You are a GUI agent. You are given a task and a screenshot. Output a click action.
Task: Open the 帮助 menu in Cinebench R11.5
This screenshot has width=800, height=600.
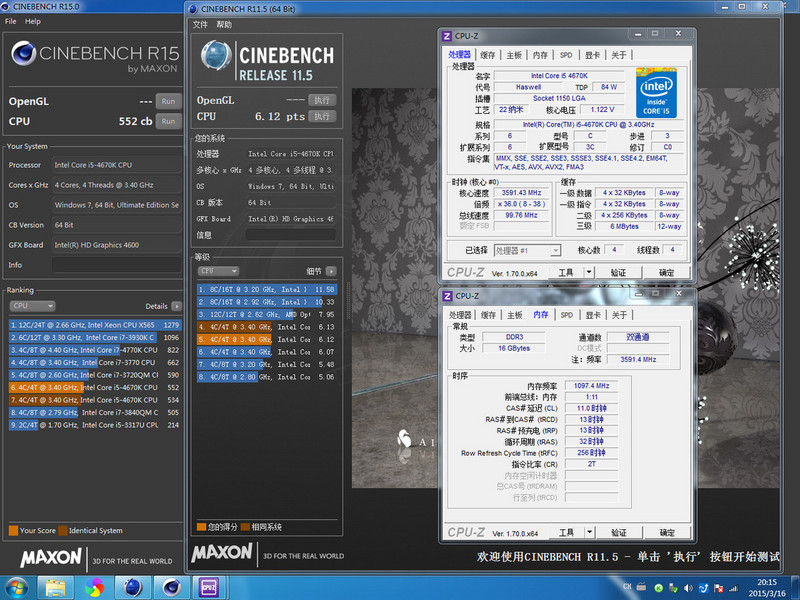click(223, 24)
